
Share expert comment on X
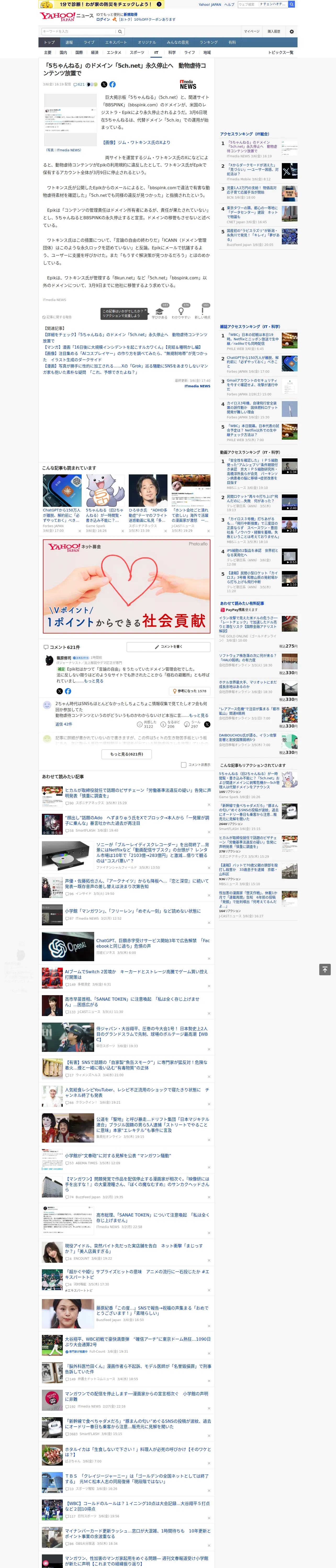click(59, 691)
